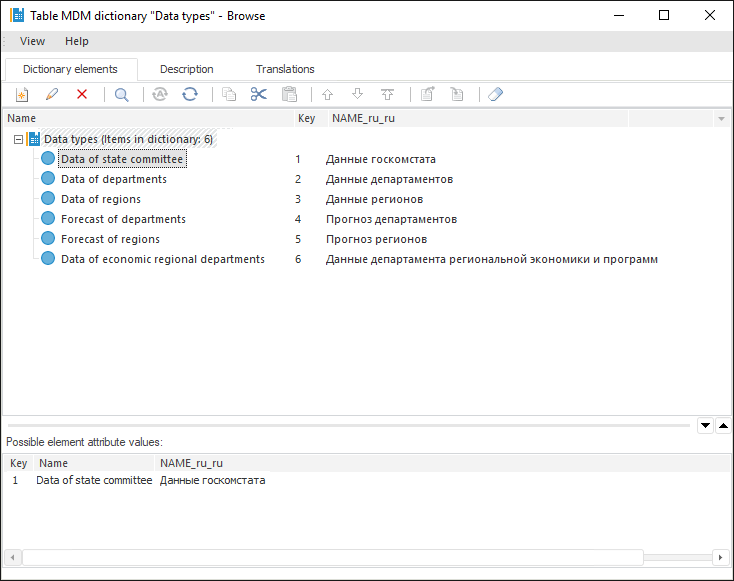734x581 pixels.
Task: Click NAME_ru_ru column header in tree
Action: pos(478,118)
